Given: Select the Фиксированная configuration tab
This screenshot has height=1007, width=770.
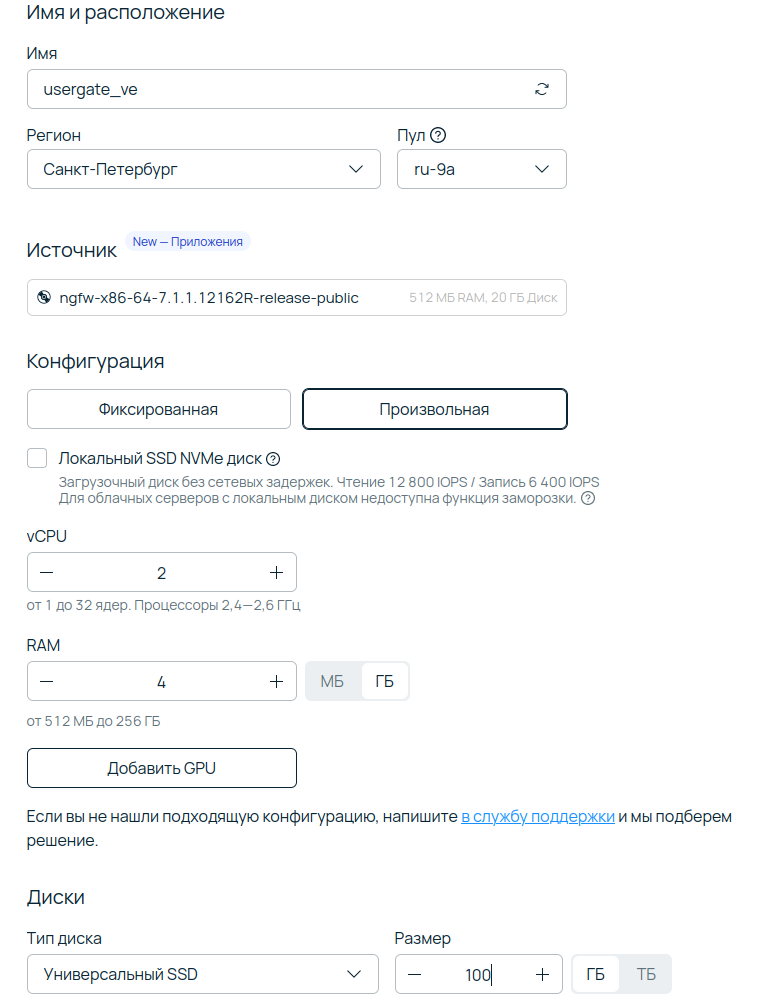Looking at the screenshot, I should pyautogui.click(x=159, y=409).
